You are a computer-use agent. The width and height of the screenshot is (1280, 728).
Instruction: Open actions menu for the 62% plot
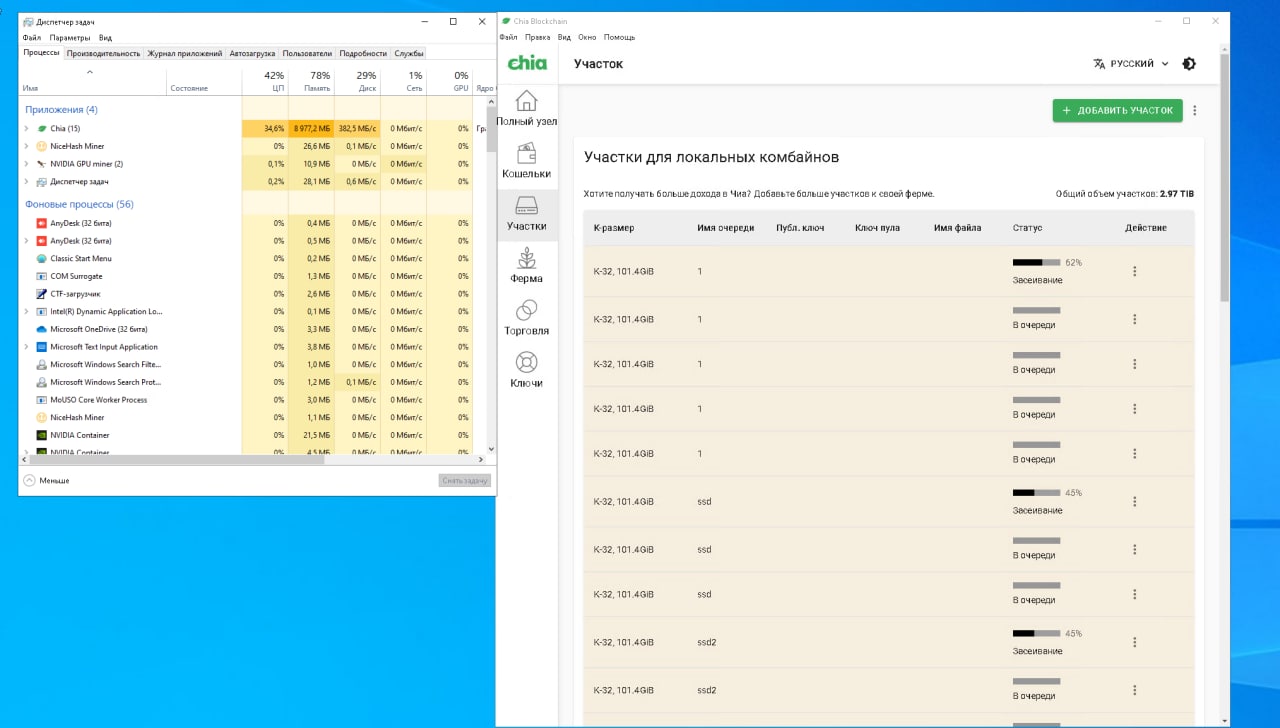click(1134, 271)
